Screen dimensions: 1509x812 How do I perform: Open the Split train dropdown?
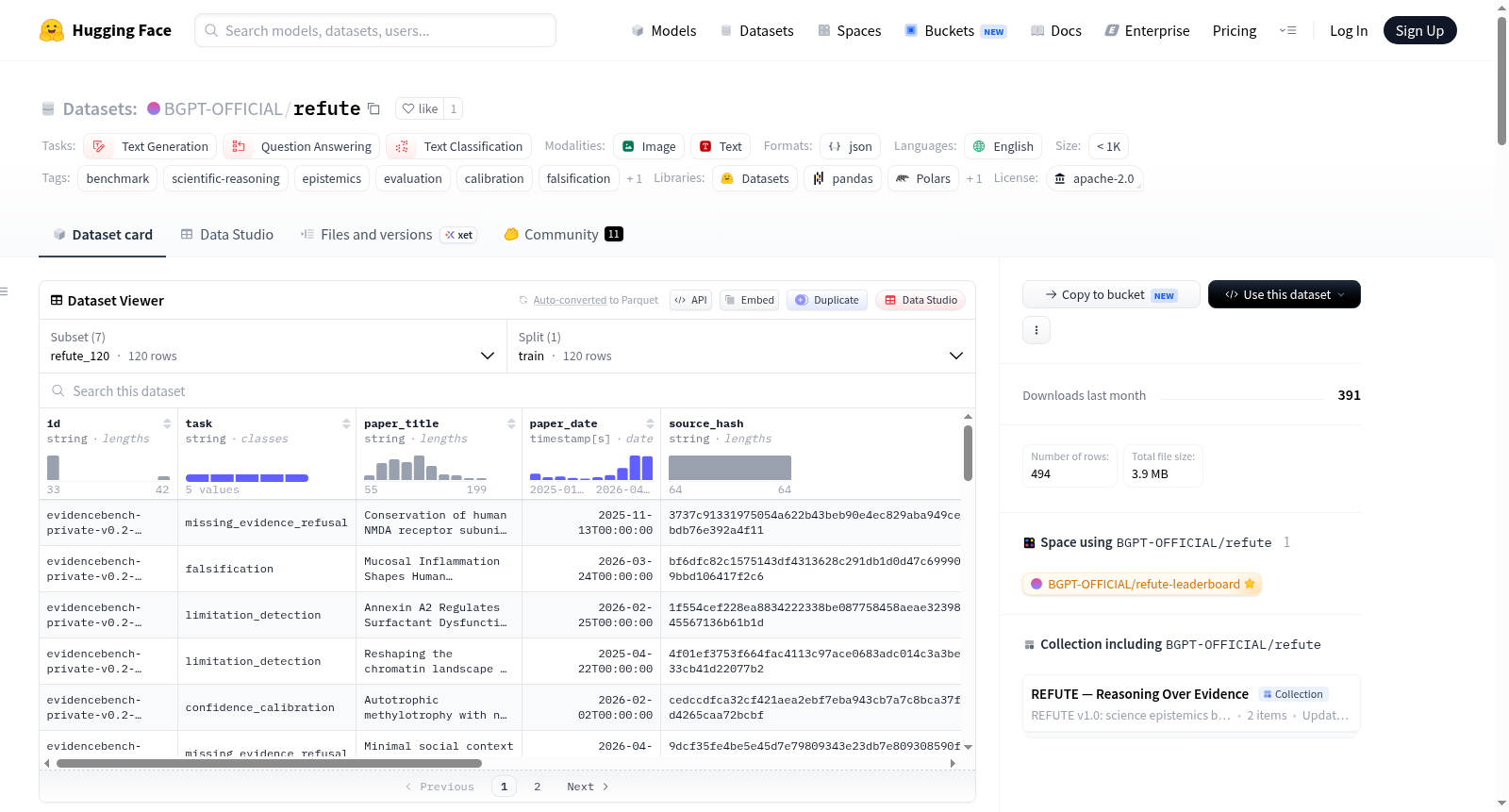(x=741, y=346)
